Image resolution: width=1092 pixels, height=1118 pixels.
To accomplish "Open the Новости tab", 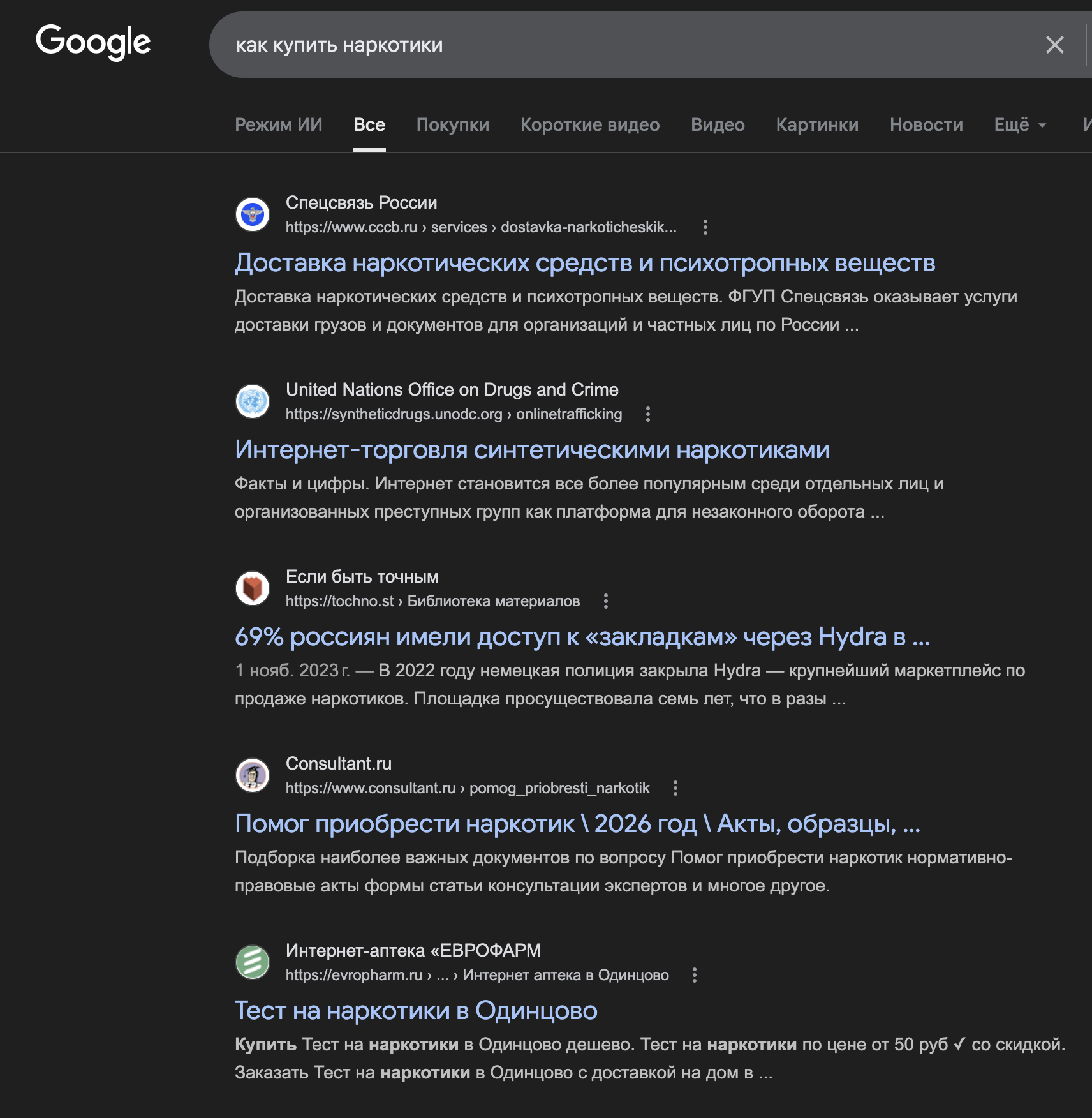I will [926, 125].
